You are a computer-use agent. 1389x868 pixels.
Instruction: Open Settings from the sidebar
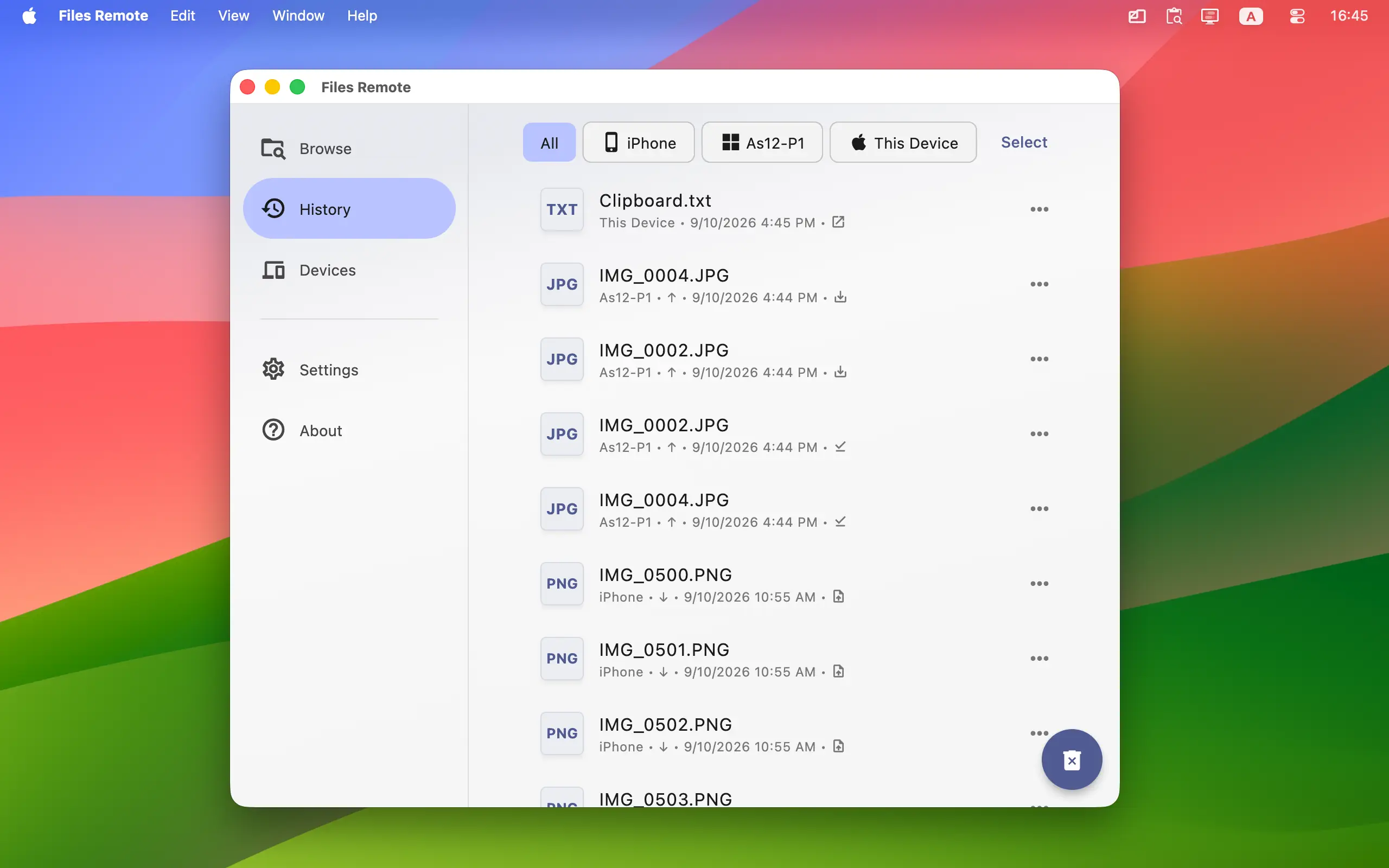pyautogui.click(x=349, y=369)
